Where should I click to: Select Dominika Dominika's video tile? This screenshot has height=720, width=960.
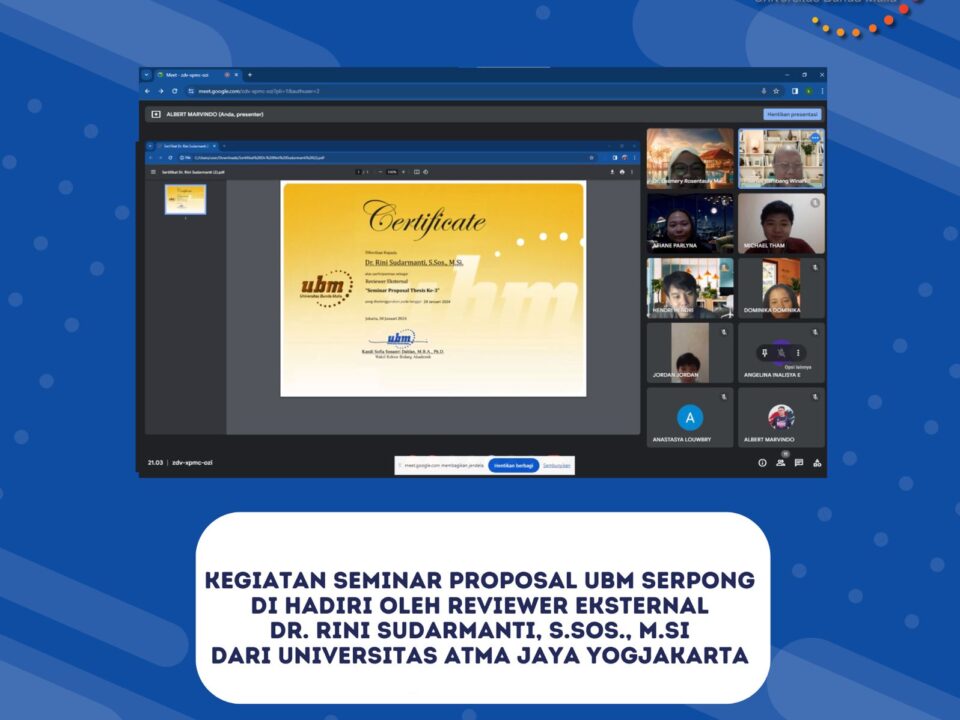[781, 288]
